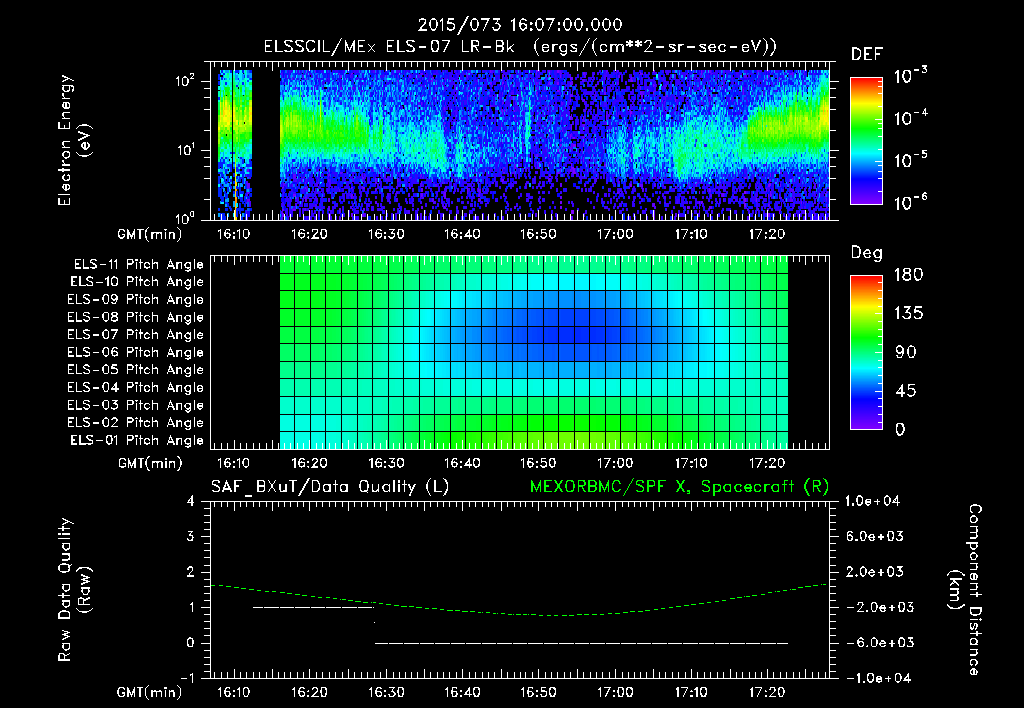
Task: Select the ELS-08 Pitch Angle row label
Action: tap(136, 317)
